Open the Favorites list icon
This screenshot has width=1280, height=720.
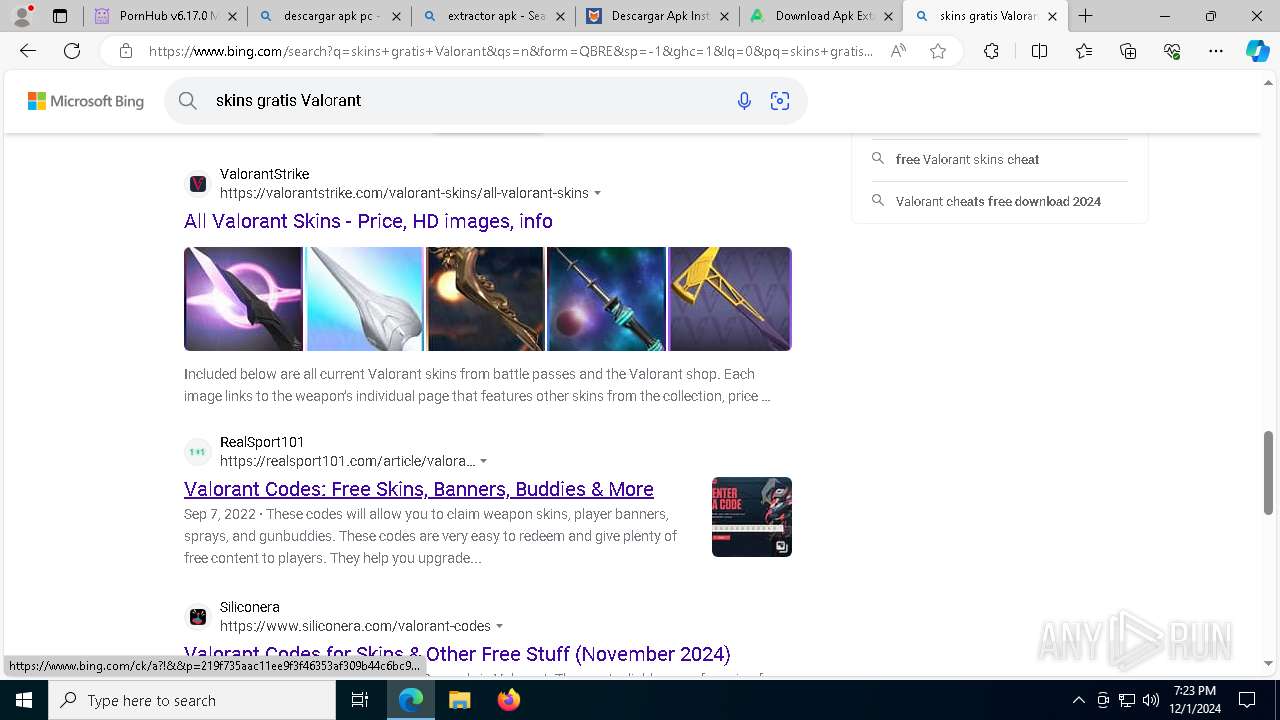[1084, 51]
